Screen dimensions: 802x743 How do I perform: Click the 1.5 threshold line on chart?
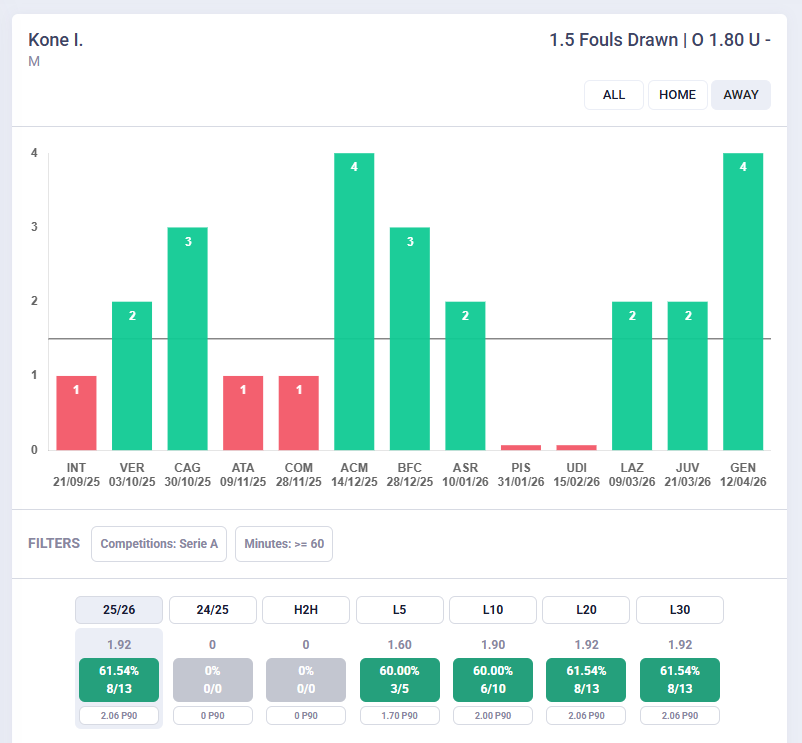pos(409,339)
